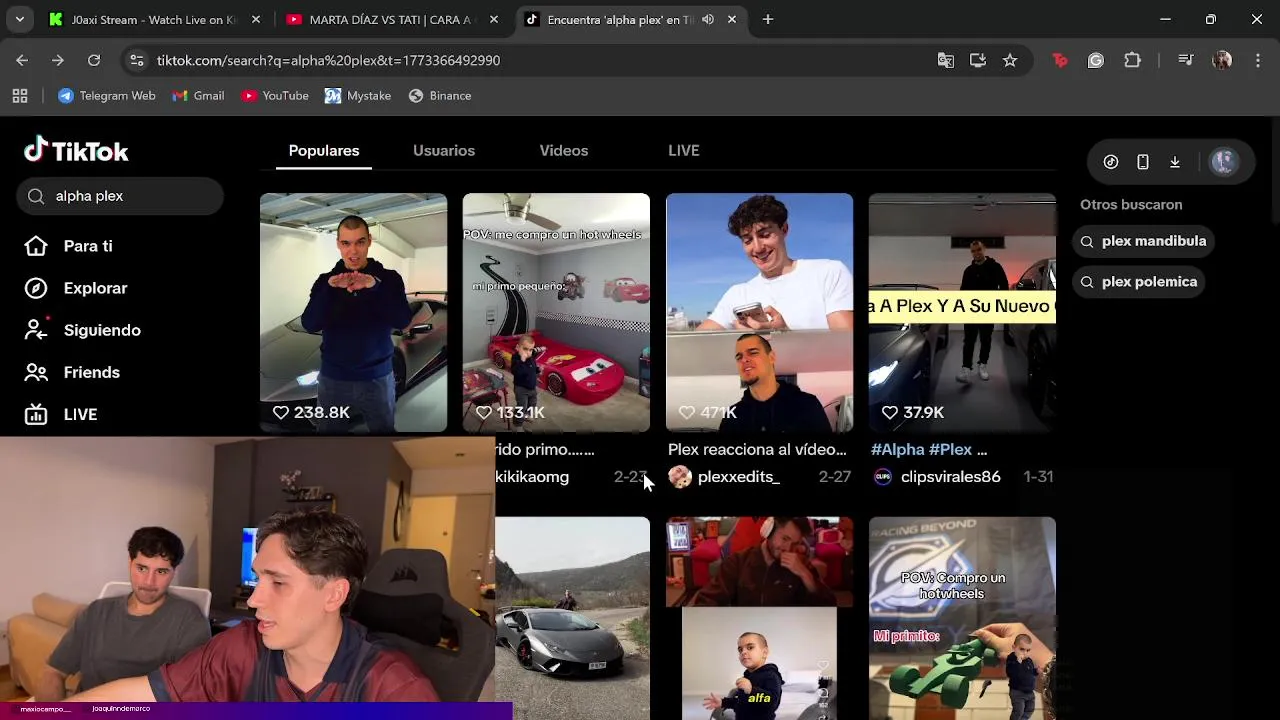Screen dimensions: 1280x720
Task: Open the Binance bookmark
Action: [440, 96]
